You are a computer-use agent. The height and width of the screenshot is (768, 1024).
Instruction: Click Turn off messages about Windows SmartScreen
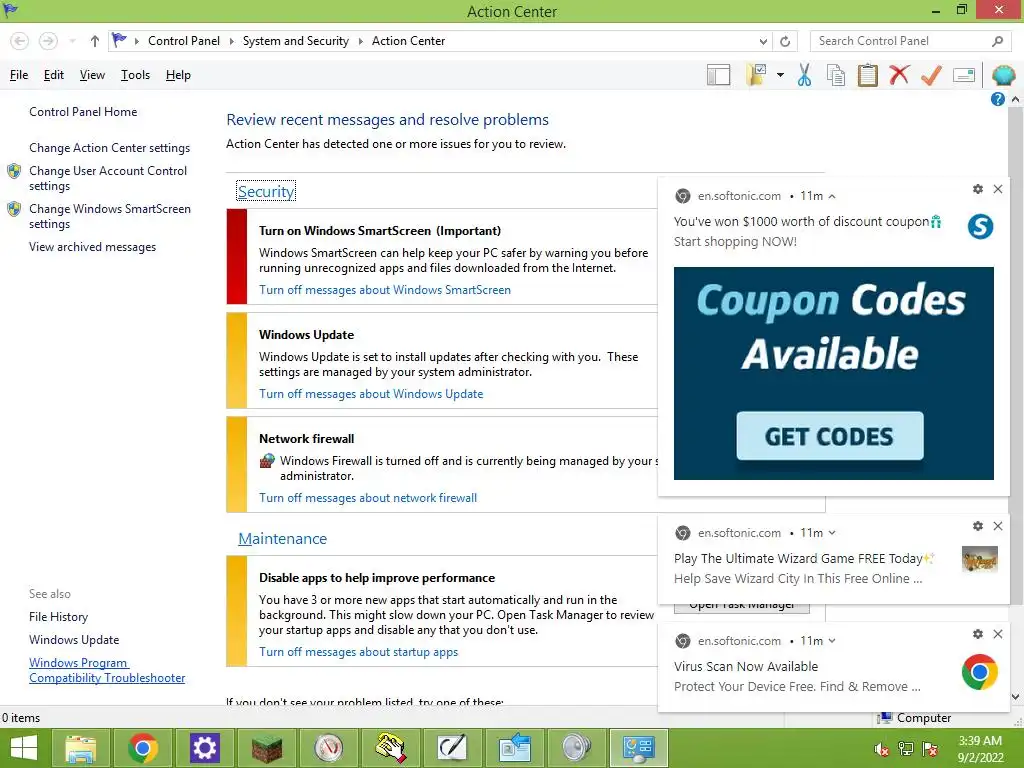[x=385, y=290]
